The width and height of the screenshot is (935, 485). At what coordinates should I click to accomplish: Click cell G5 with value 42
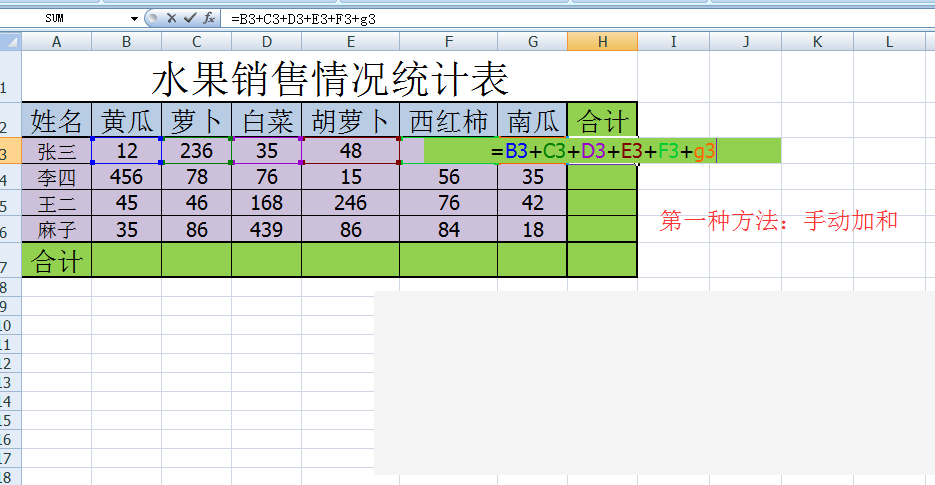pyautogui.click(x=532, y=203)
